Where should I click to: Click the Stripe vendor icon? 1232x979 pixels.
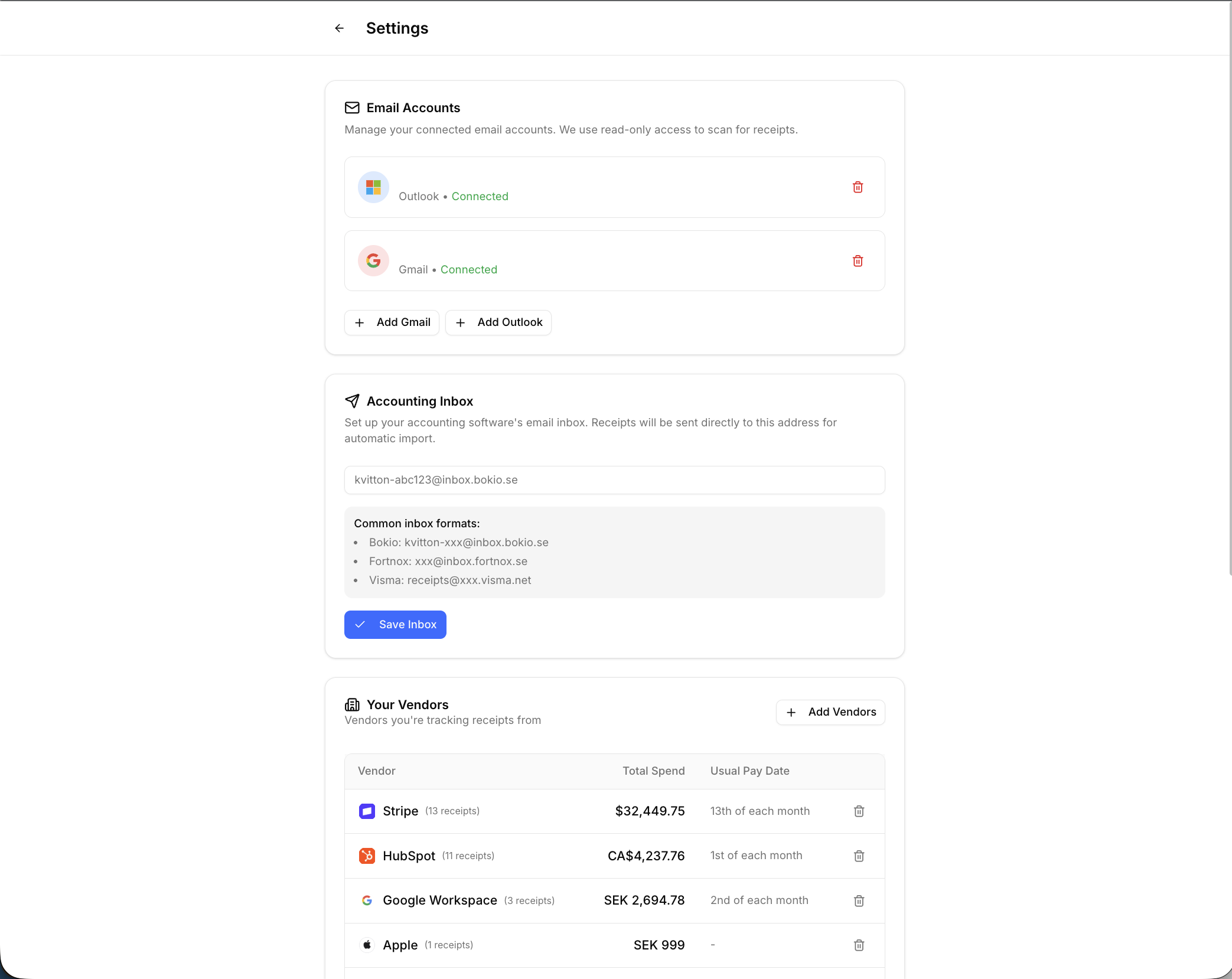[367, 811]
